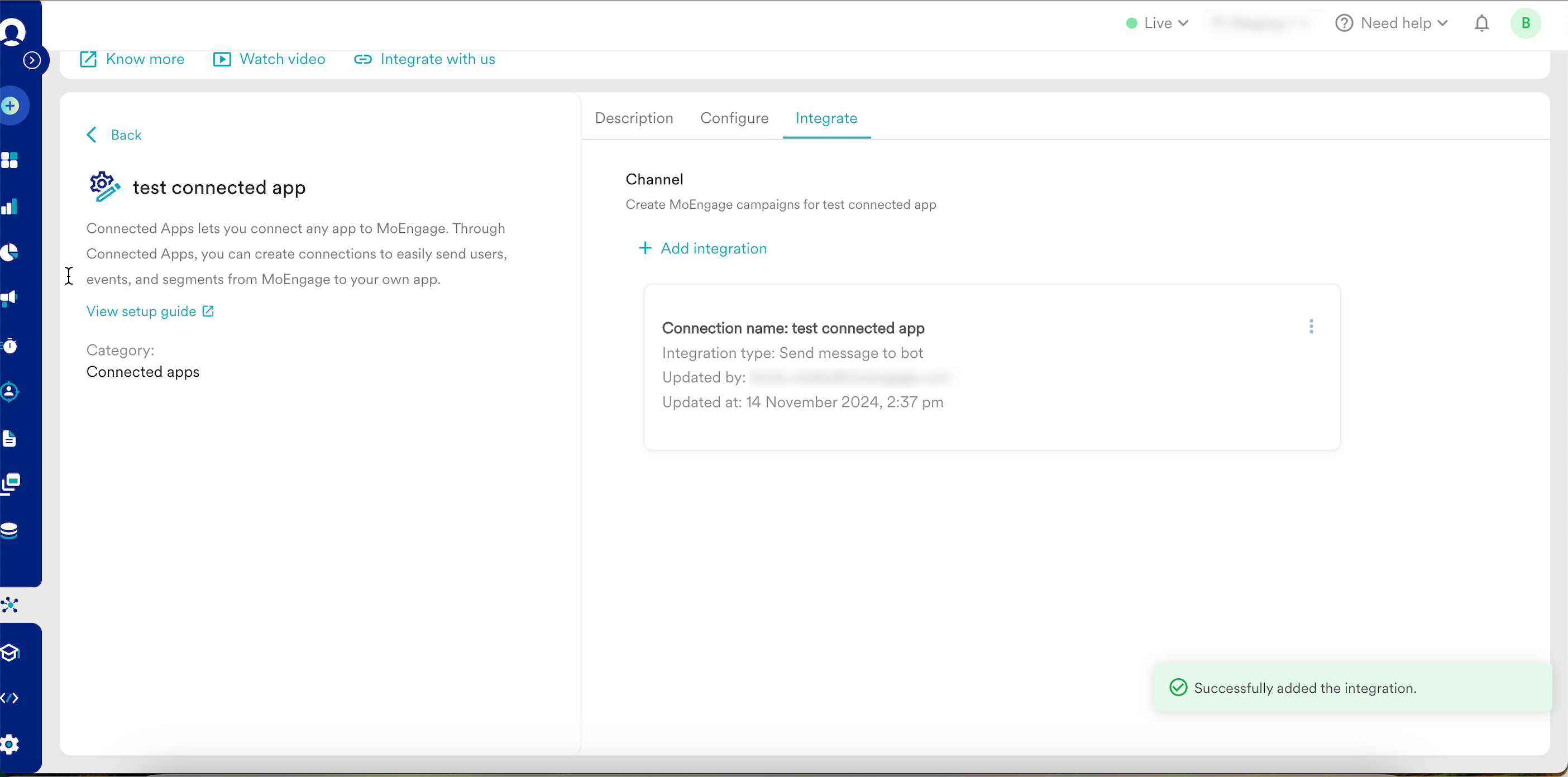Open the stopwatch icon in sidebar
1568x777 pixels.
click(9, 346)
